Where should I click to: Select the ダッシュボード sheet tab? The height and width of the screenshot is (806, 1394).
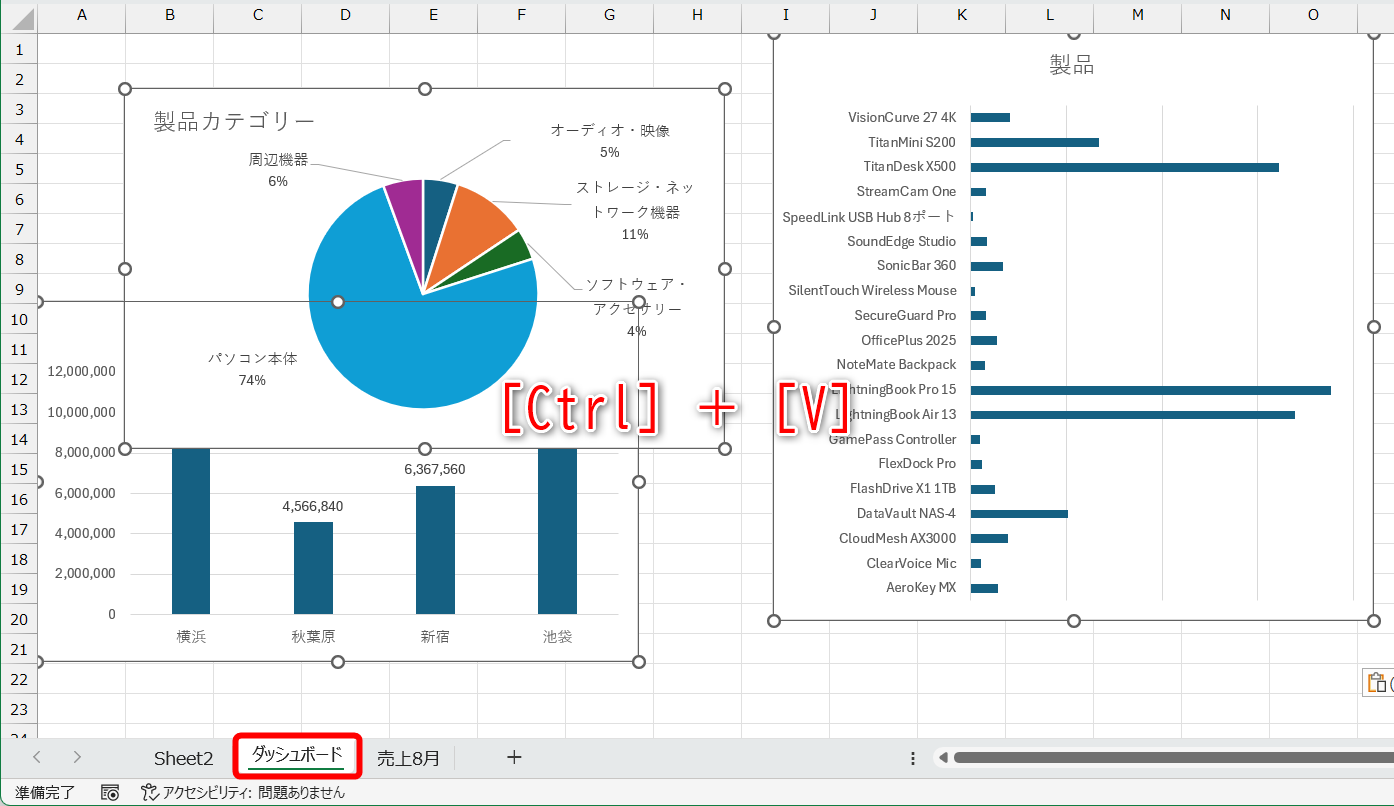tap(297, 755)
